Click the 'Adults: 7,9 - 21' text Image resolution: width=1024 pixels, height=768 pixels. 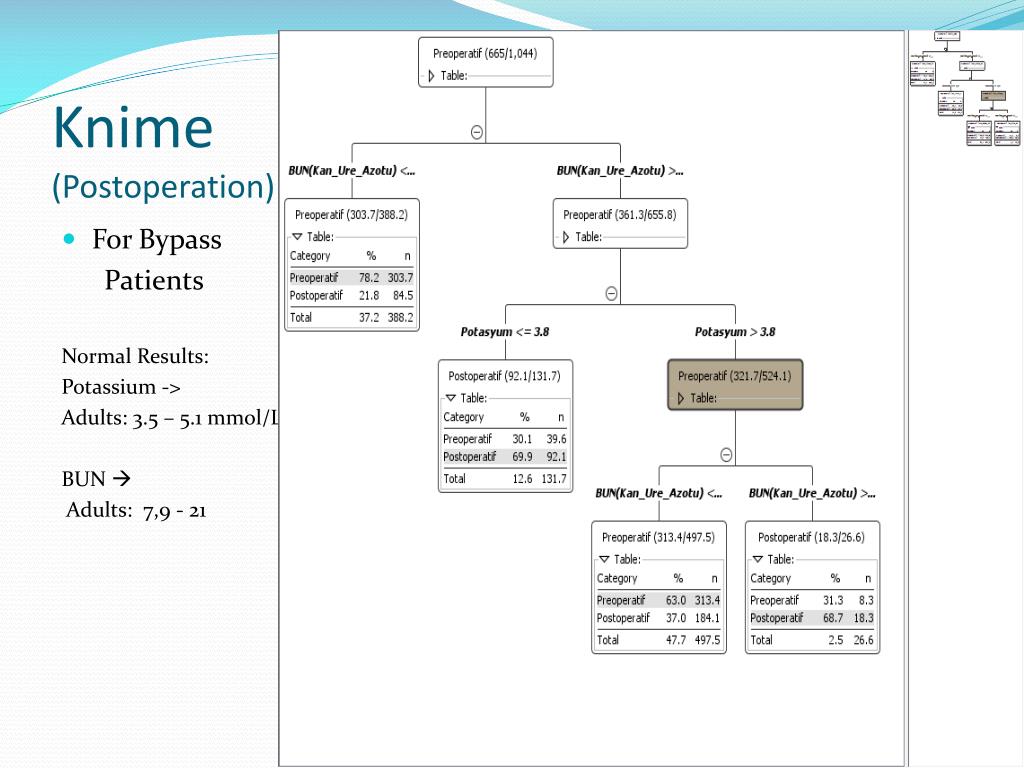136,510
